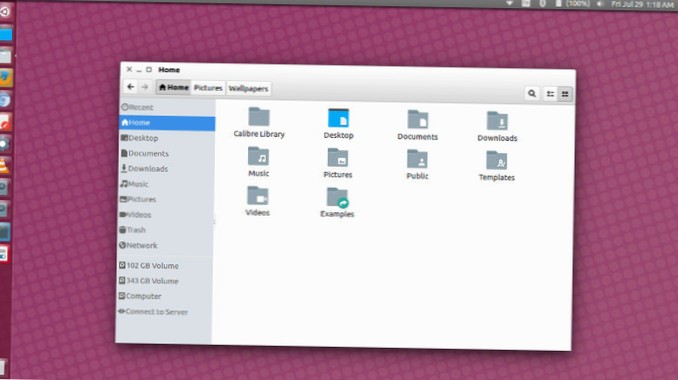
Task: Open the Examples link folder
Action: [x=337, y=198]
